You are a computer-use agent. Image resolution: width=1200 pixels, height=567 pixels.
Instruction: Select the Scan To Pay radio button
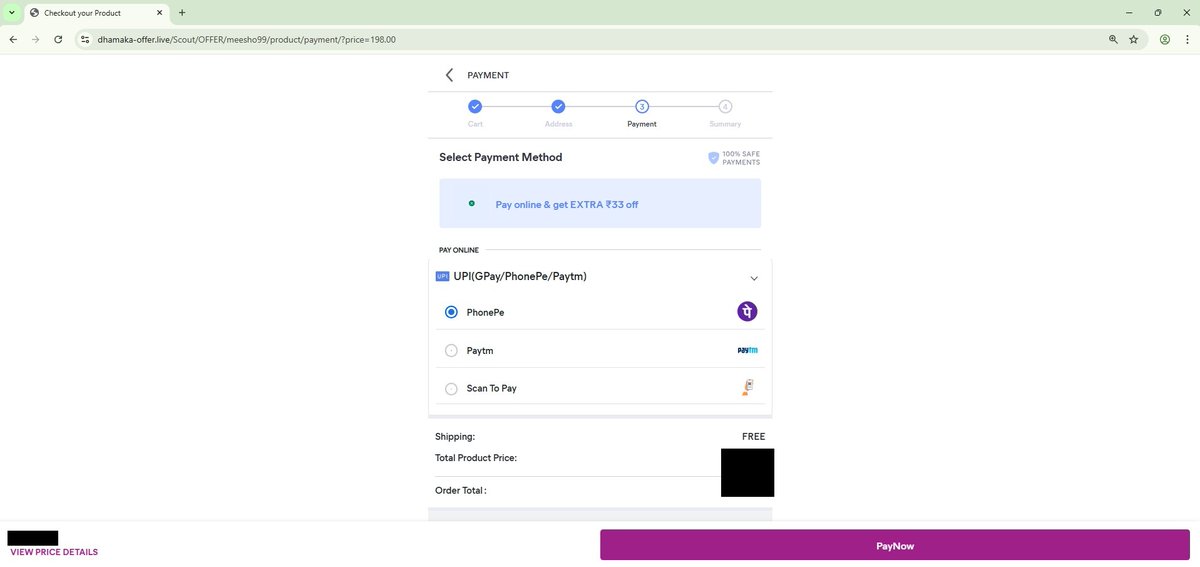click(451, 388)
